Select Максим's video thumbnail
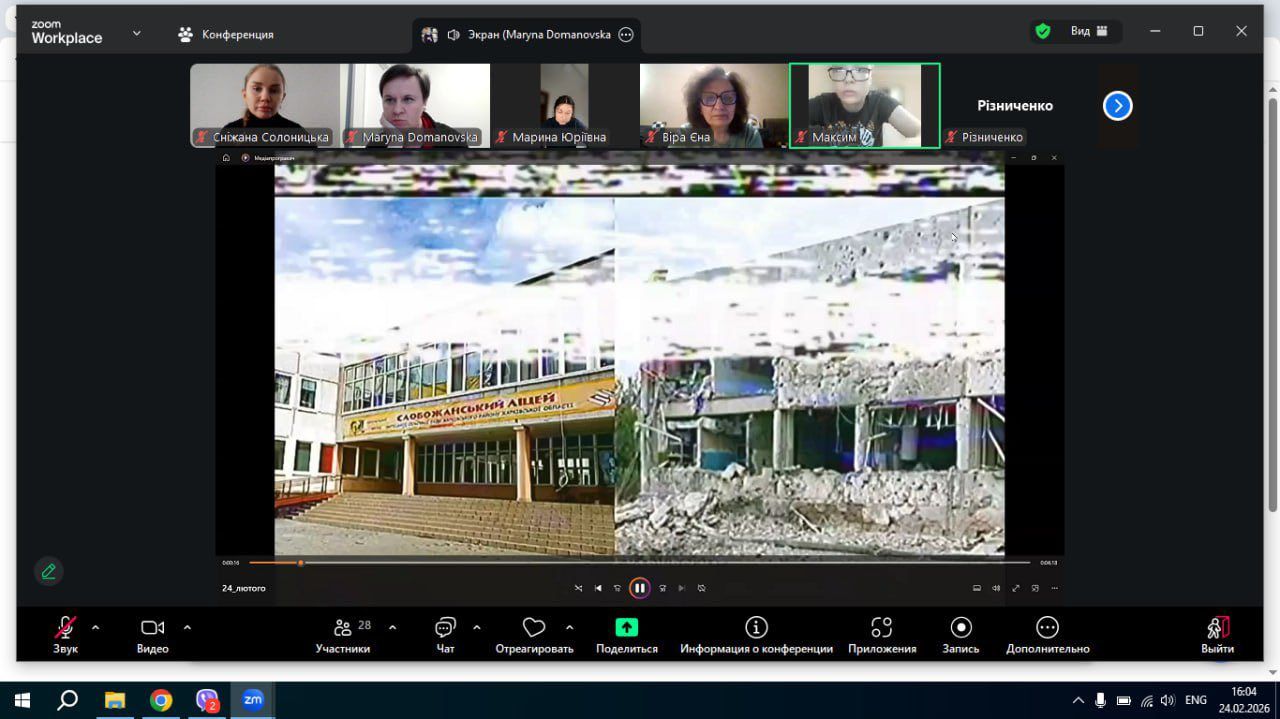This screenshot has width=1280, height=719. pos(864,105)
